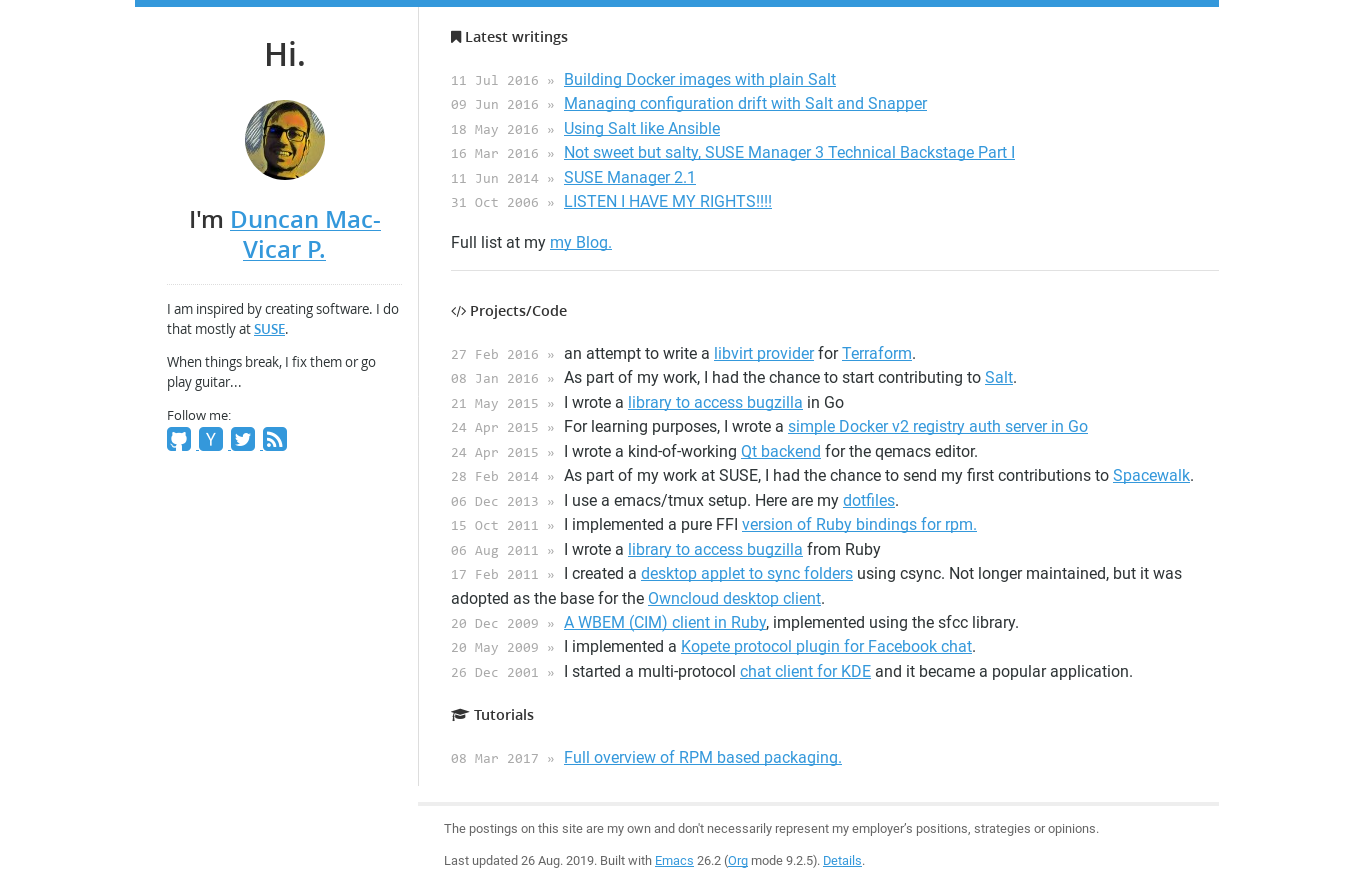Open 'simple Docker v2 registry auth server in Go'
This screenshot has width=1354, height=883.
click(938, 427)
